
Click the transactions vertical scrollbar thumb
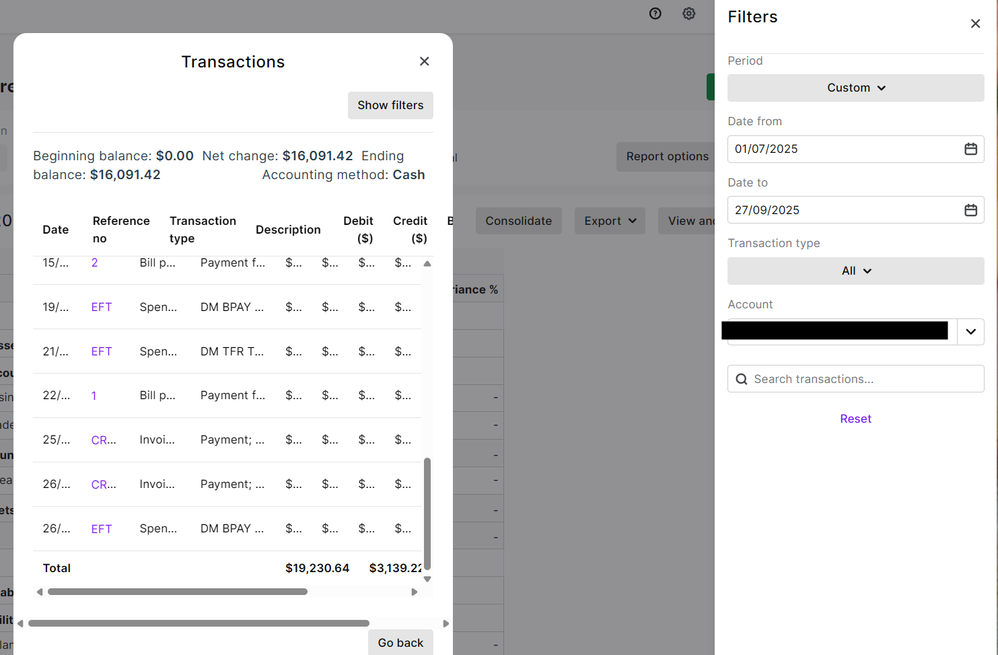click(x=428, y=513)
